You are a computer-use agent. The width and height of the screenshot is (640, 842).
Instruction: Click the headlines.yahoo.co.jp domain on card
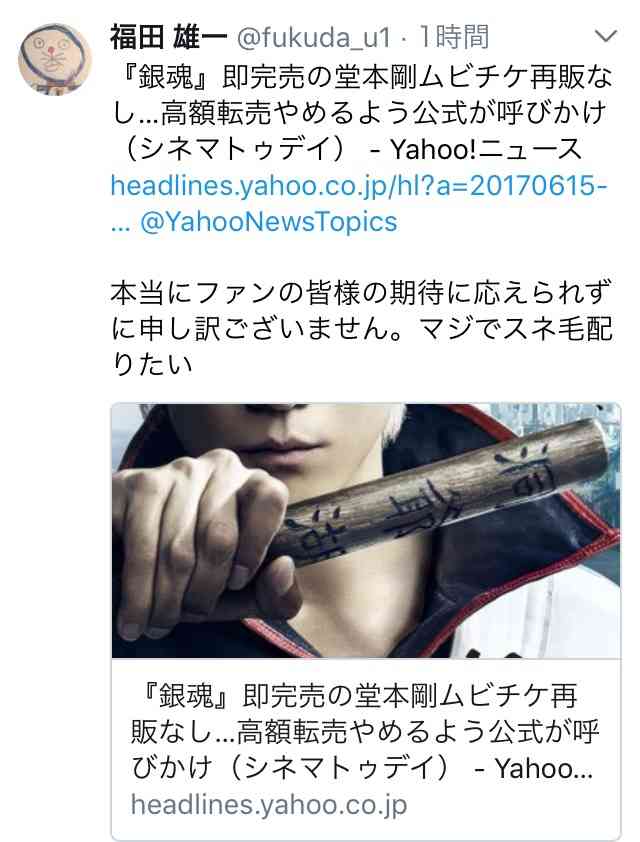(x=269, y=804)
